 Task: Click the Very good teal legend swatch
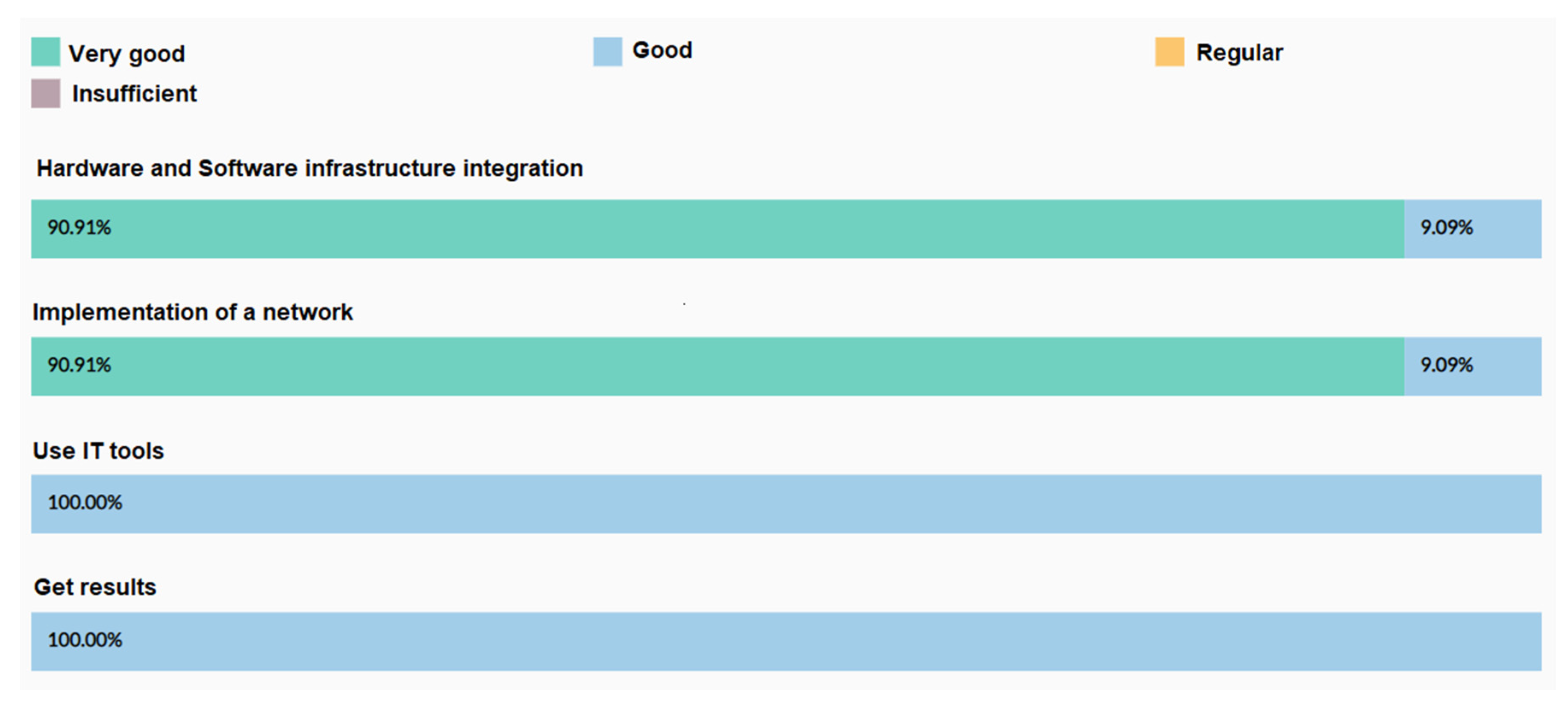pyautogui.click(x=46, y=52)
